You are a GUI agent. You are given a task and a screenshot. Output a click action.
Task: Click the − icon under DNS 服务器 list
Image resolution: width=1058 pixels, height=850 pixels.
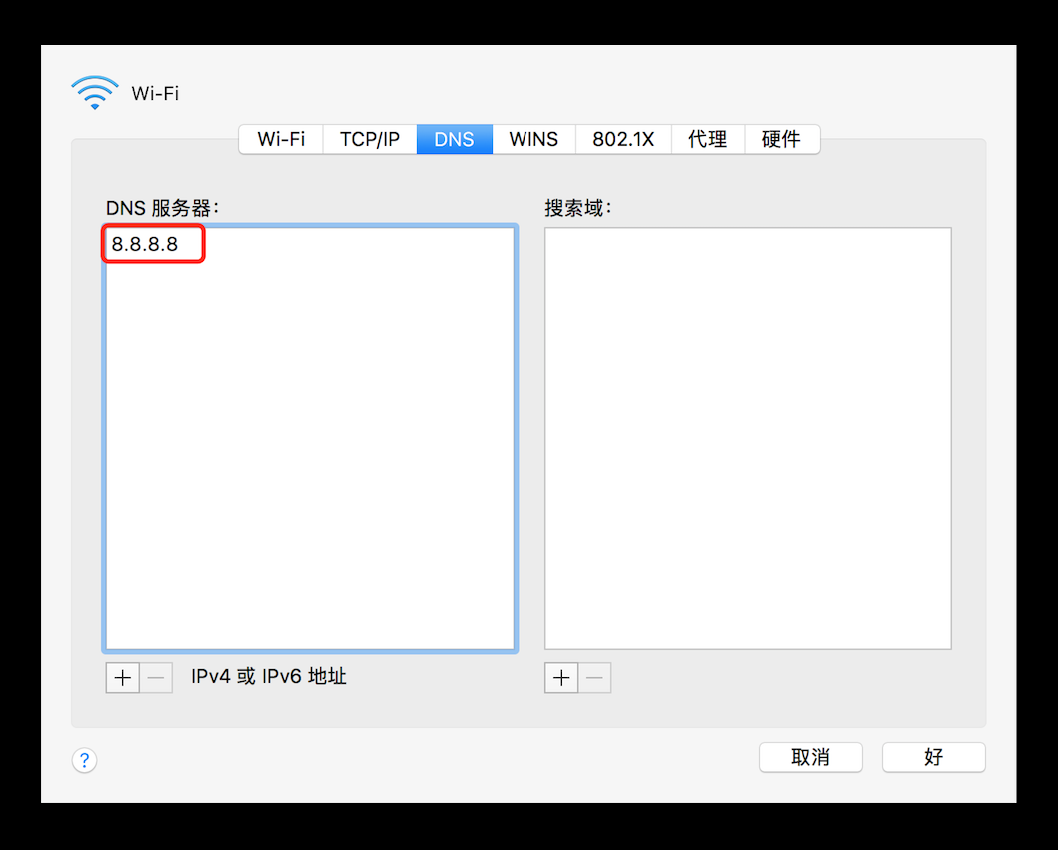[x=156, y=677]
